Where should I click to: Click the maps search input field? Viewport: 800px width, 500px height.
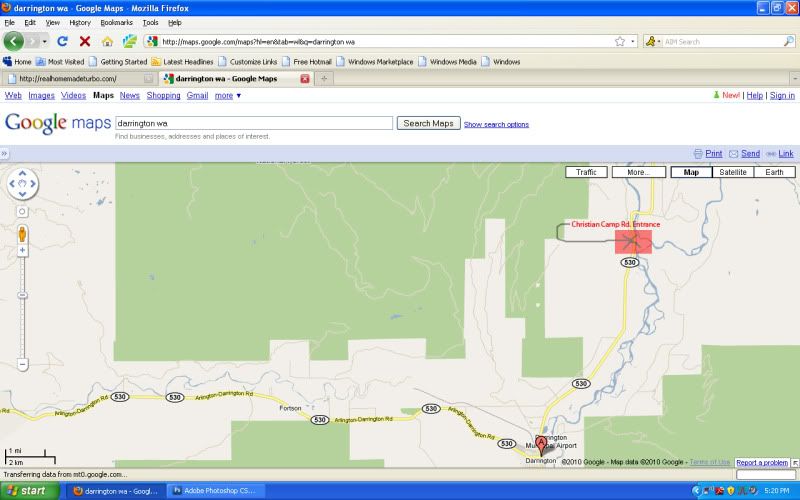point(254,123)
